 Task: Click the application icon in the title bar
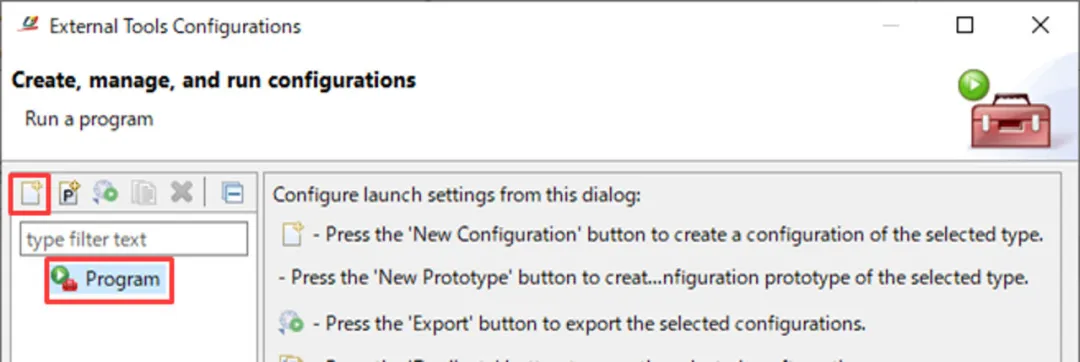coord(28,25)
